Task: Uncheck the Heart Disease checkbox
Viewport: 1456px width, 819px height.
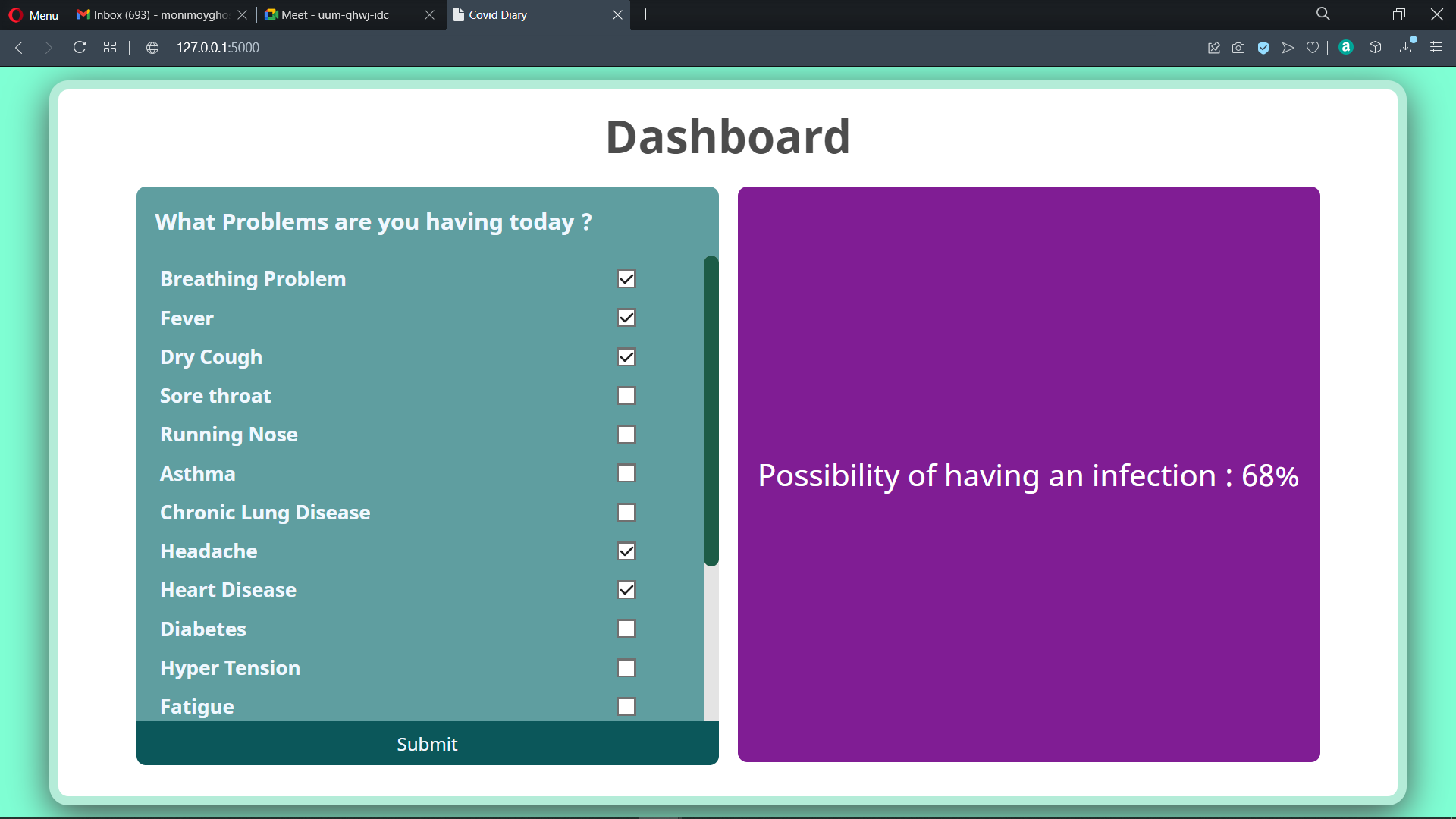Action: 626,590
